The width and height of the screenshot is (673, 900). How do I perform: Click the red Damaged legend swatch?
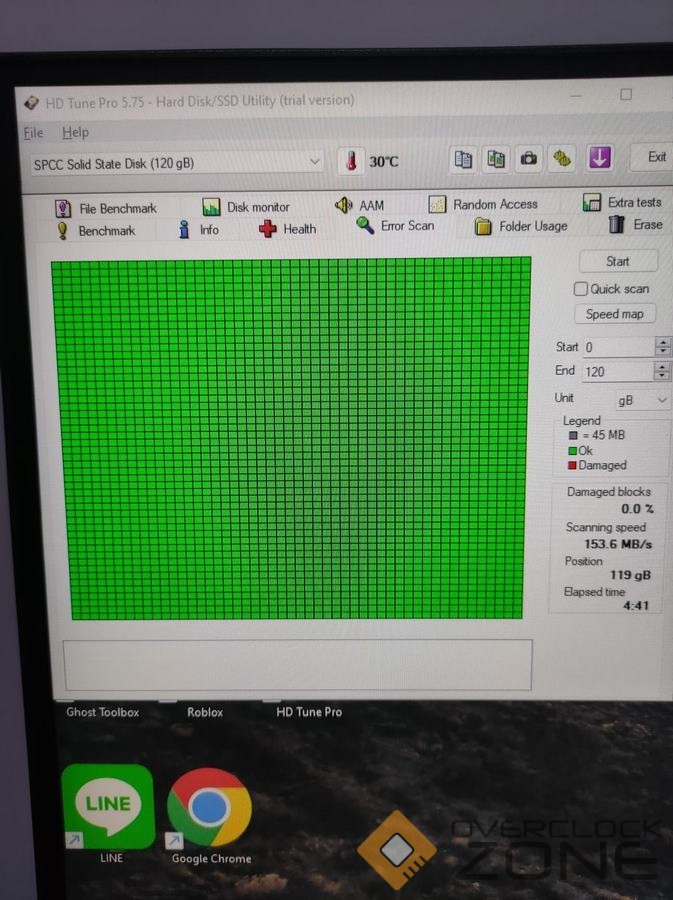click(572, 465)
